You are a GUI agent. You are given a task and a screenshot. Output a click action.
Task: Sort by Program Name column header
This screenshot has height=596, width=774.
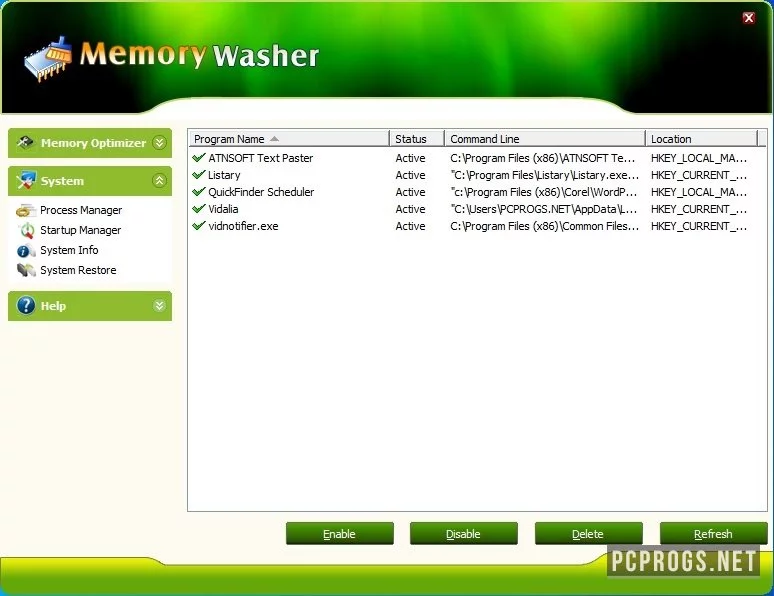coord(289,139)
